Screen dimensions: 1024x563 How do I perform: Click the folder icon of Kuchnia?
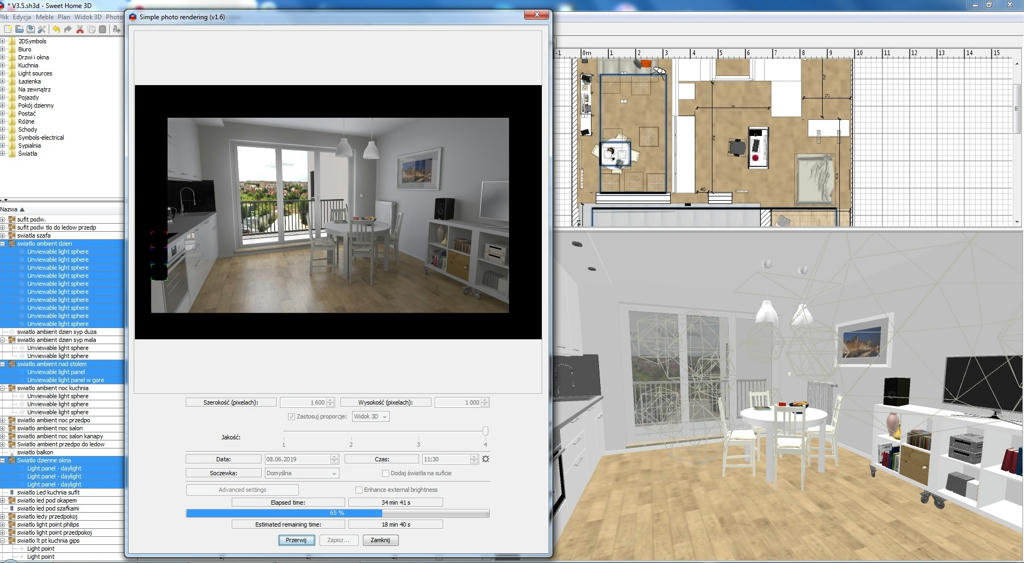click(12, 65)
